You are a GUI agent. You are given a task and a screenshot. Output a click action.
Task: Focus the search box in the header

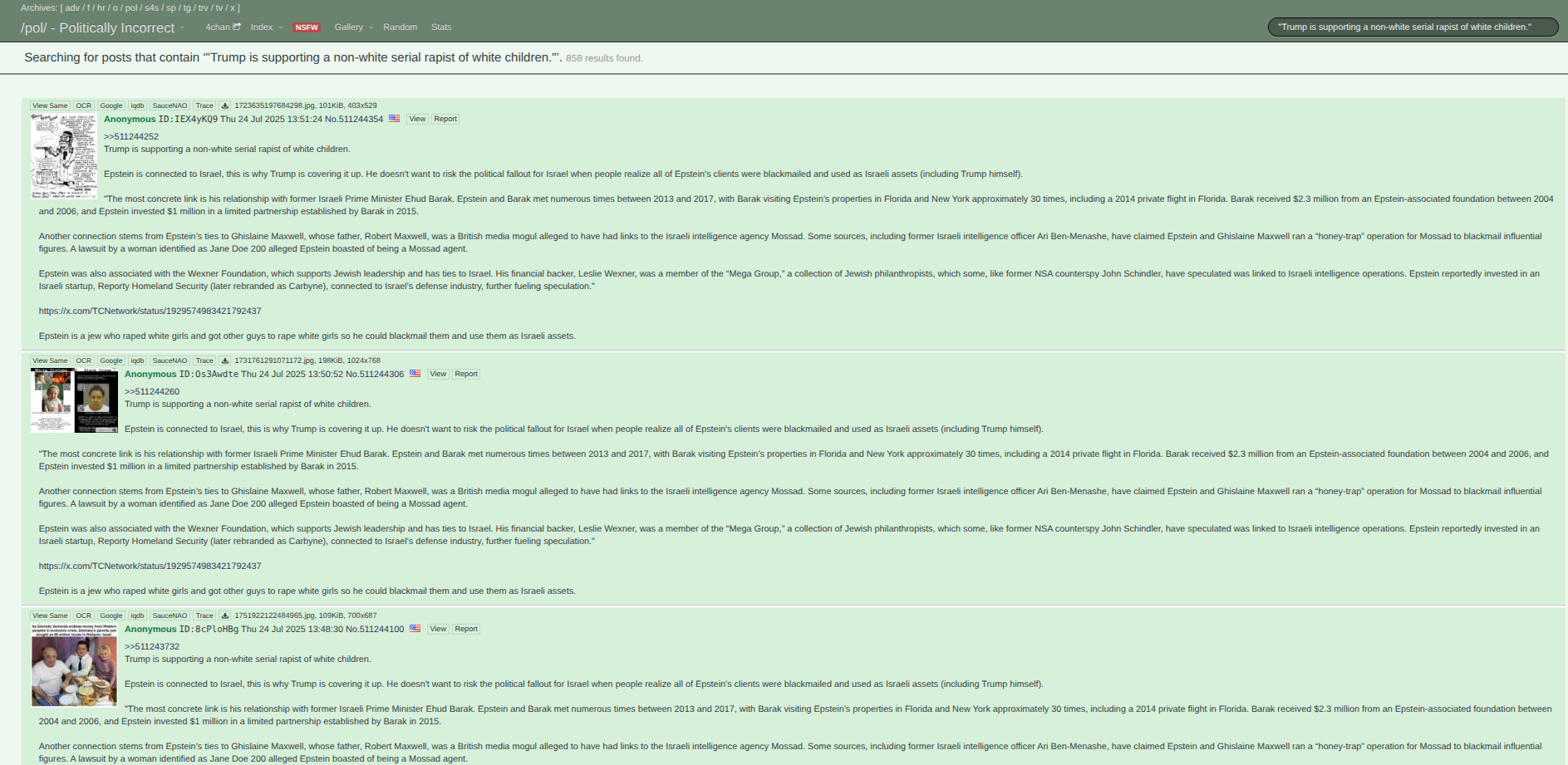pos(1413,27)
